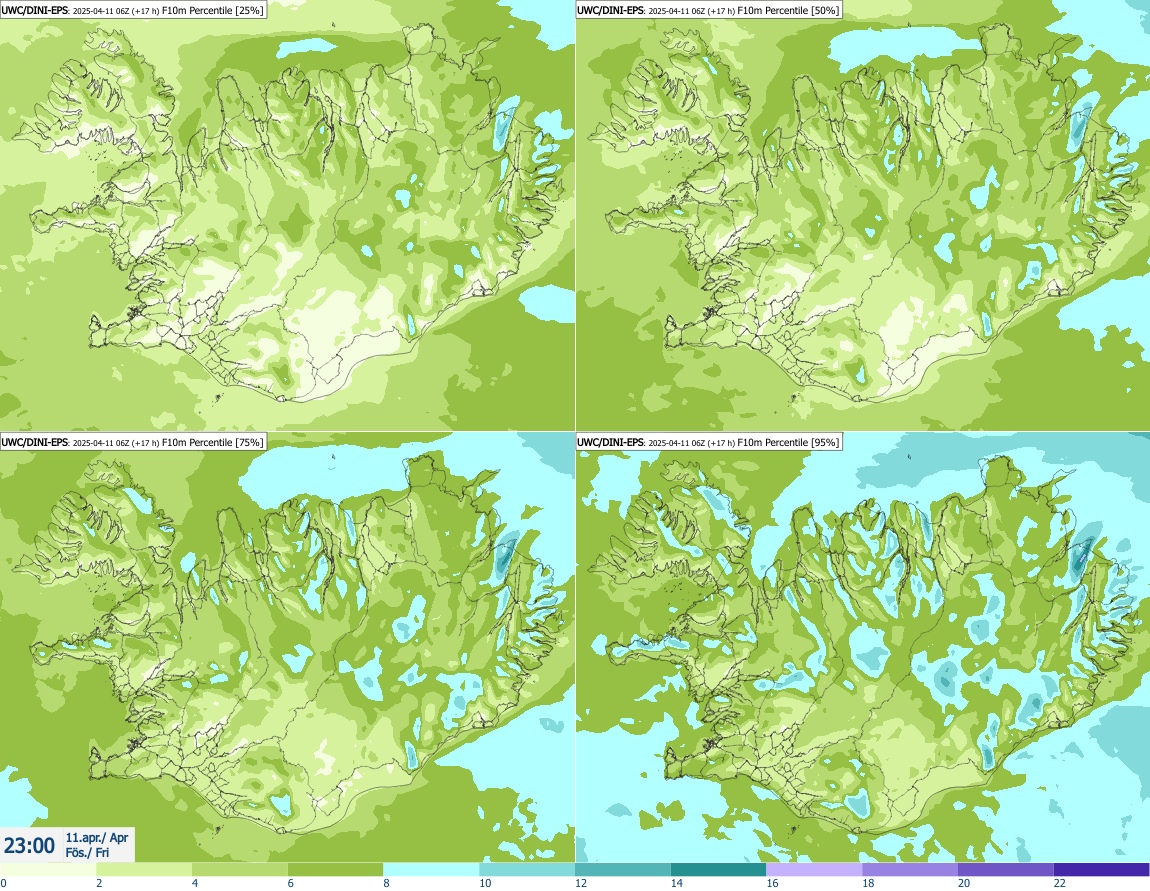Click the F10m Percentile [75%] panel title
This screenshot has width=1150, height=891.
[x=133, y=441]
